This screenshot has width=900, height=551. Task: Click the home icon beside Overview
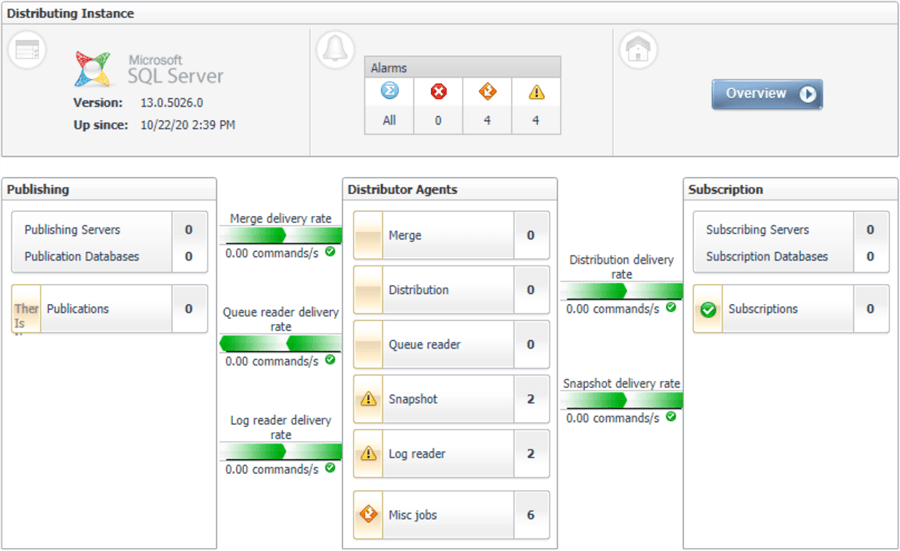click(x=638, y=49)
